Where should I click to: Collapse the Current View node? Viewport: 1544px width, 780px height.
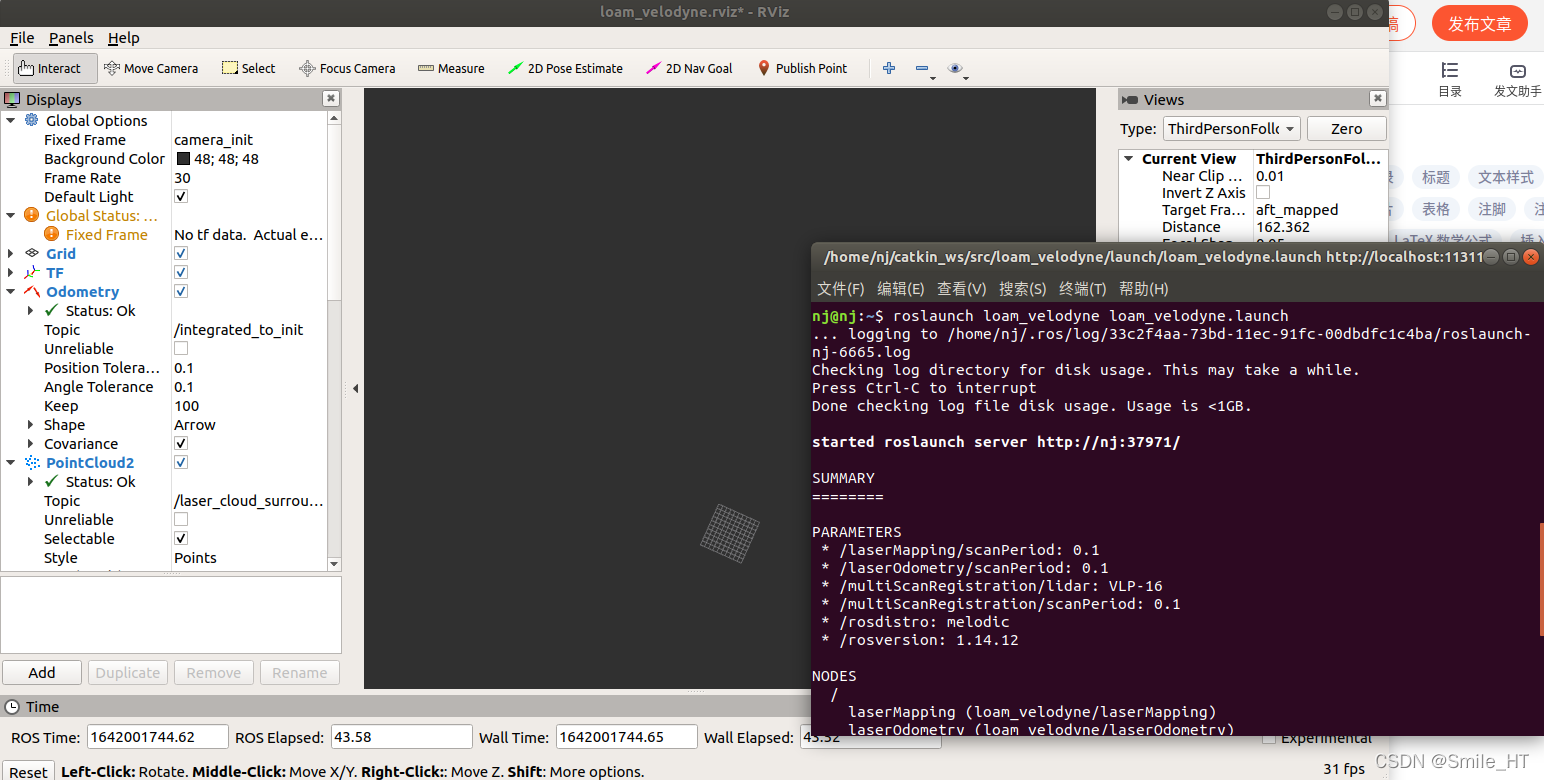(x=1128, y=158)
